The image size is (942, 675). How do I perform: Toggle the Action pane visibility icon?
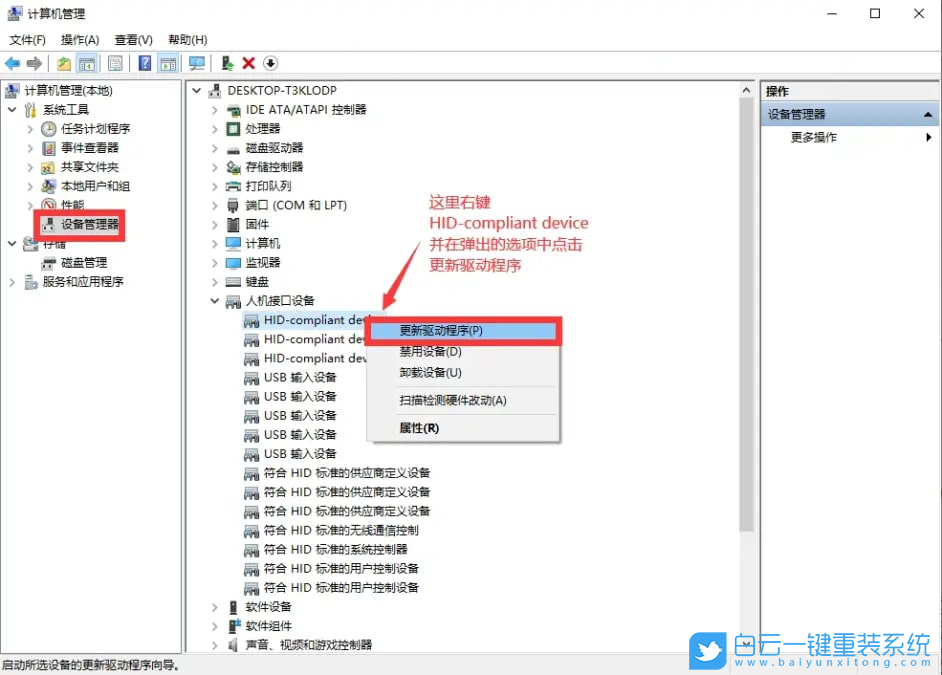[x=169, y=63]
